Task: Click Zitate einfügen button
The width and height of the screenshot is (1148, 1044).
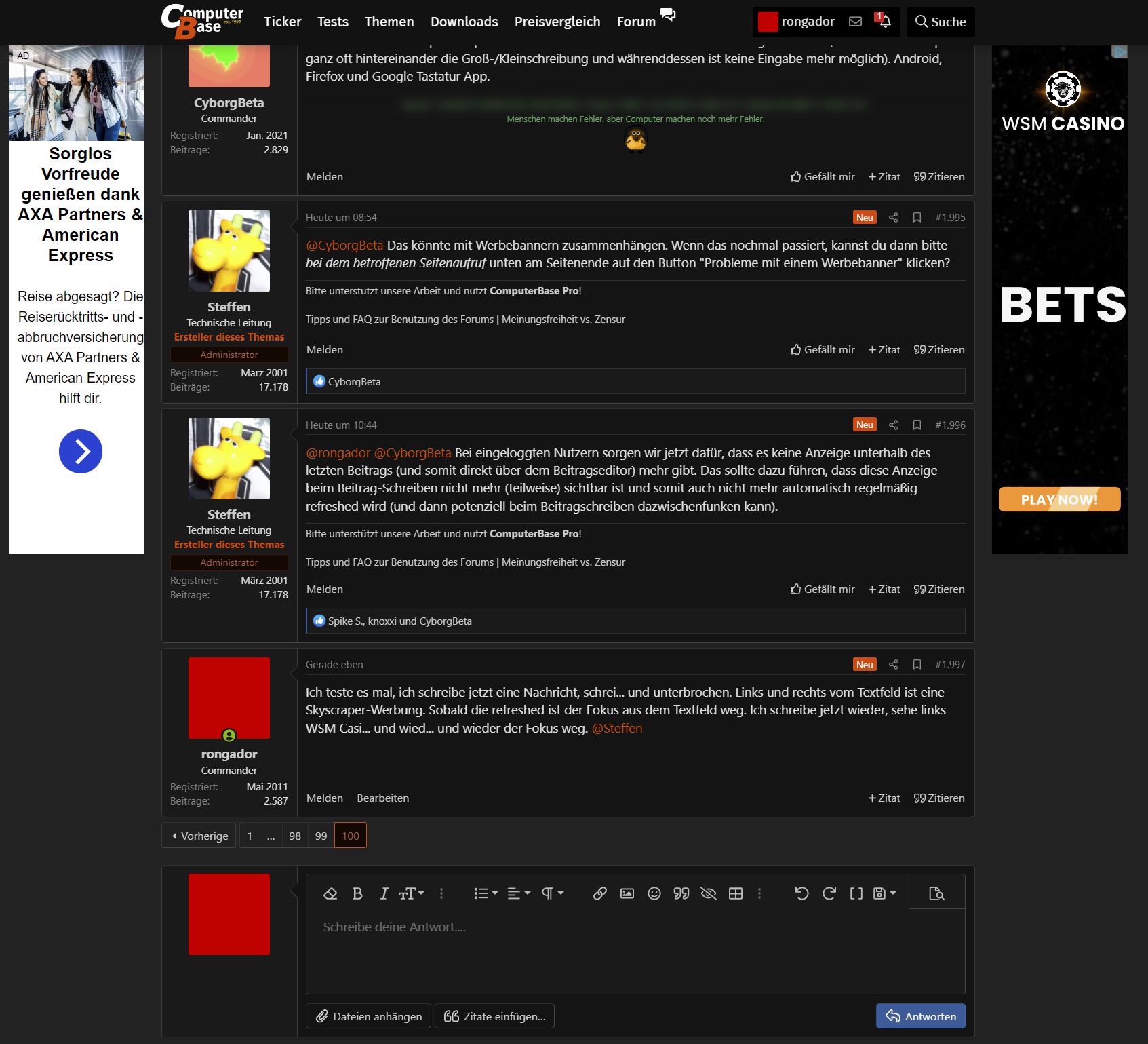Action: click(x=494, y=1016)
